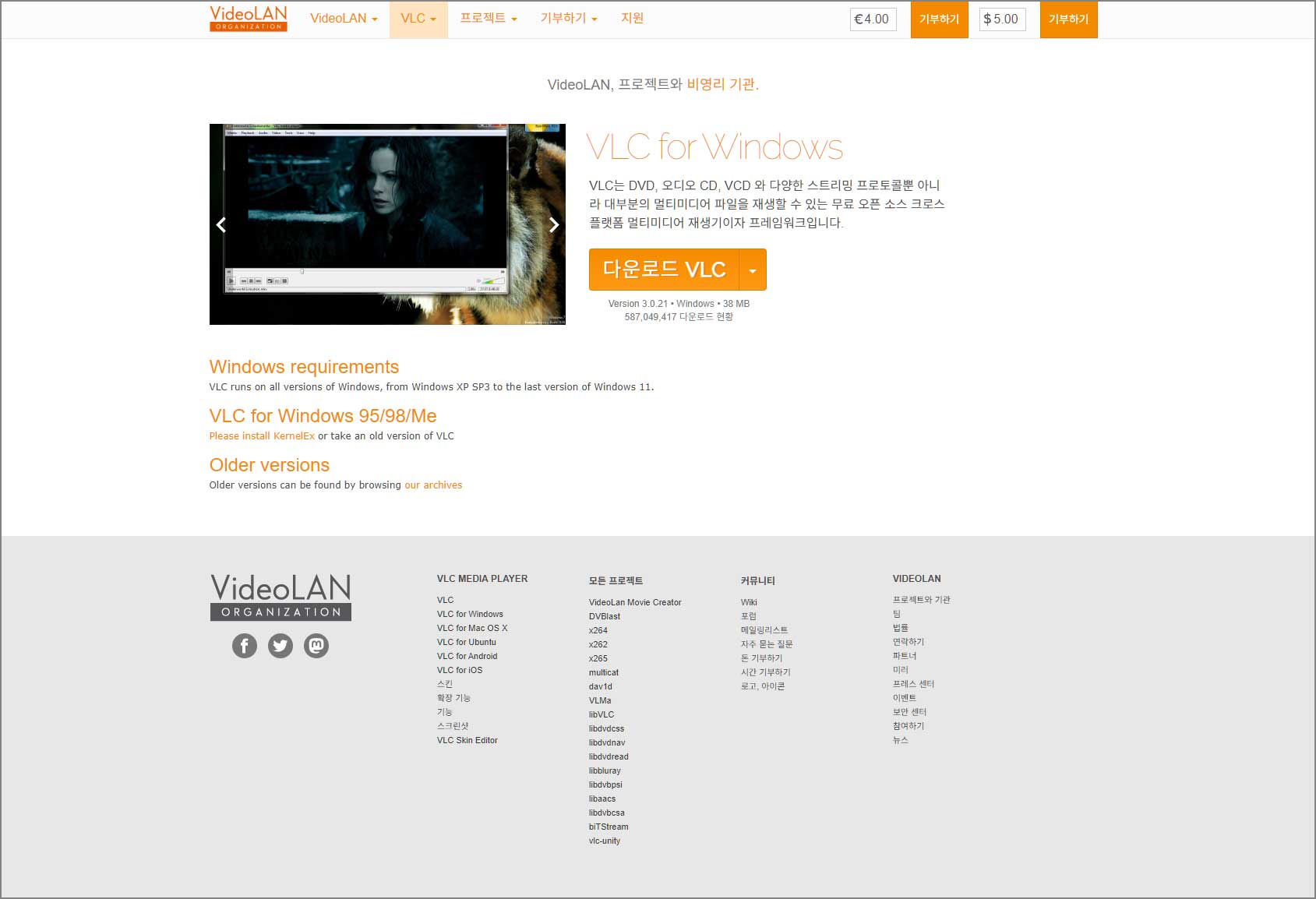Click the VideoLAN Organization footer logo
Viewport: 1316px width, 899px height.
279,596
